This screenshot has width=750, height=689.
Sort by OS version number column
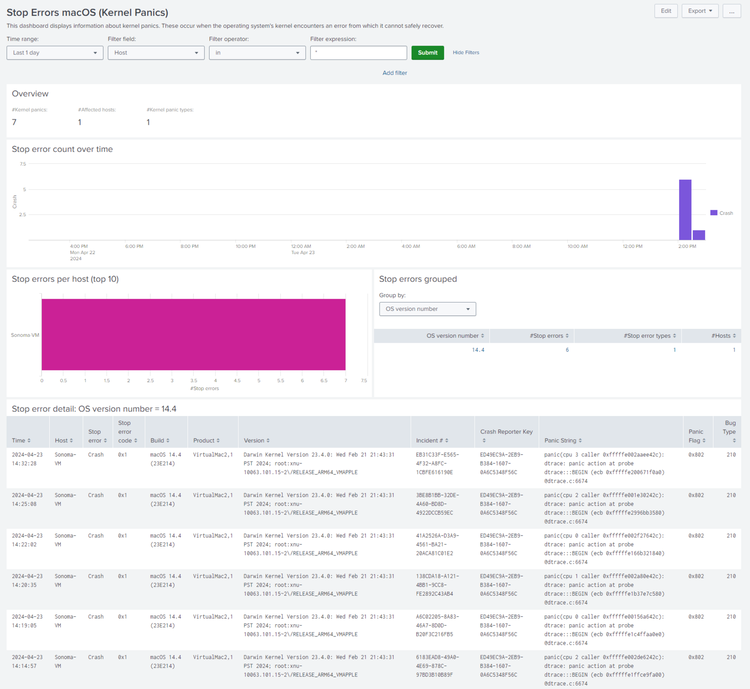[x=455, y=336]
